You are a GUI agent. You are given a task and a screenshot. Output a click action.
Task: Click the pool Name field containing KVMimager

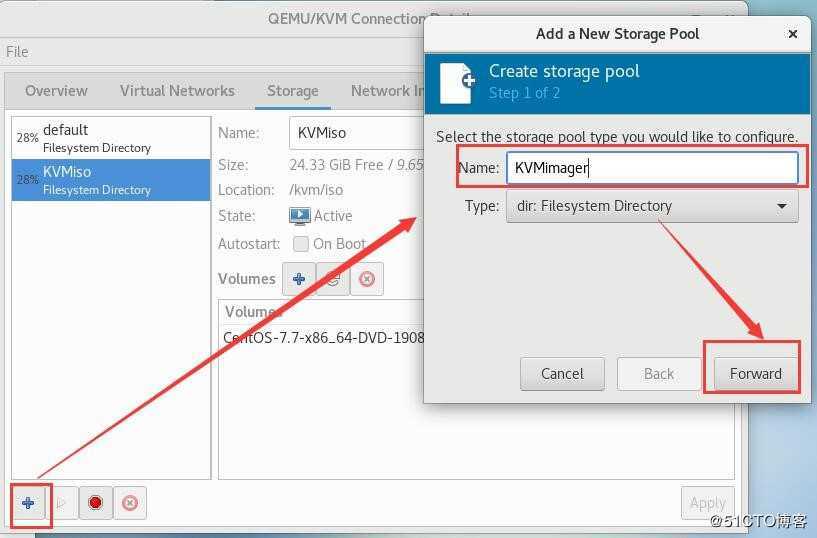pos(652,168)
